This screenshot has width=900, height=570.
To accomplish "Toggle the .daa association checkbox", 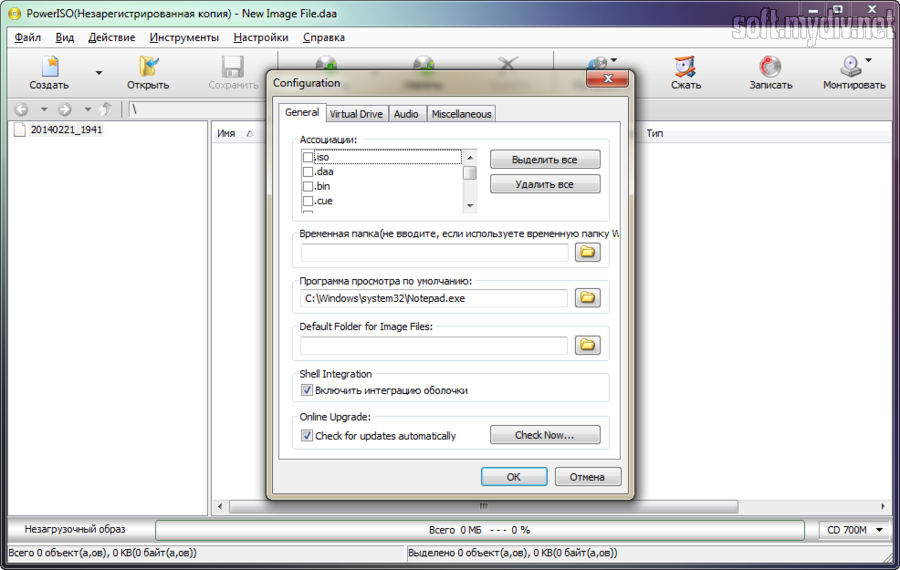I will [308, 172].
